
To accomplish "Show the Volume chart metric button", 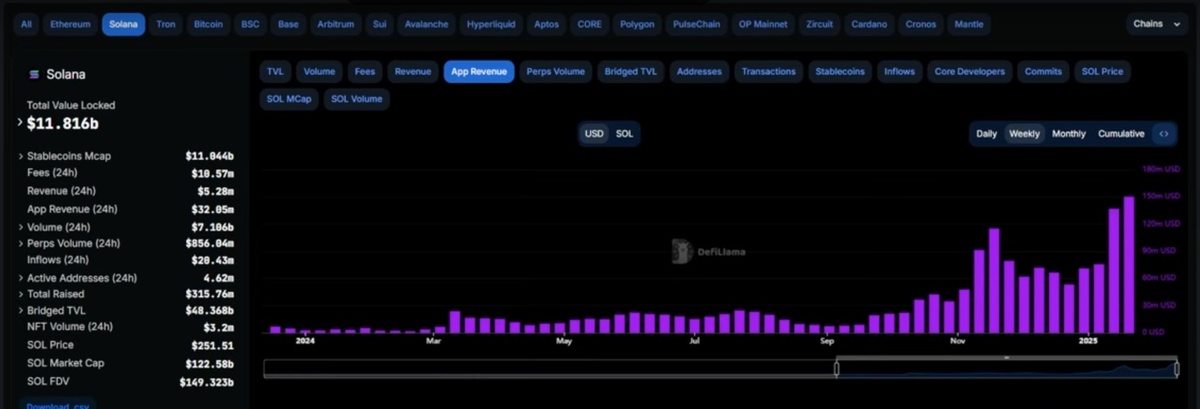I will coord(319,72).
